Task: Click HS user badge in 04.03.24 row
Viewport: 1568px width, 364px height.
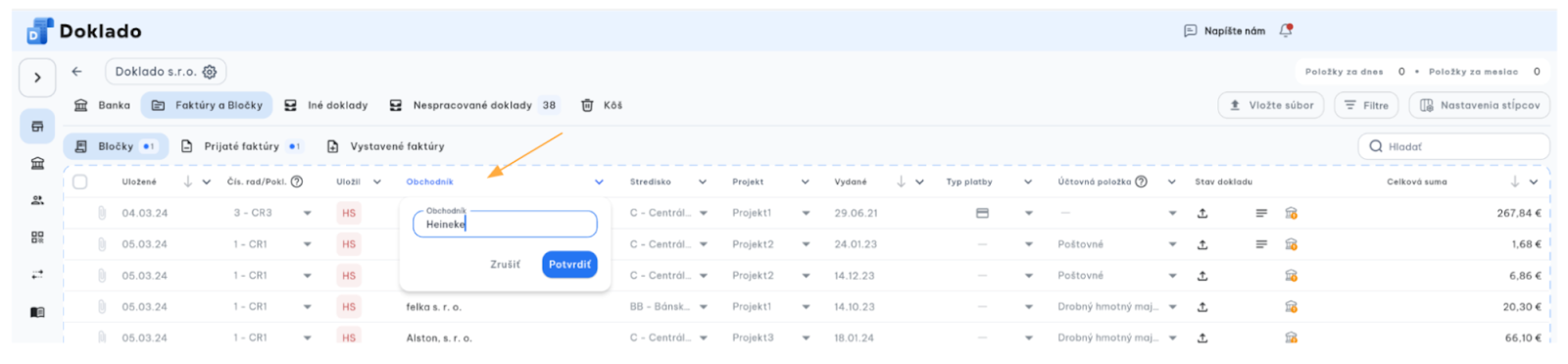Action: coord(349,213)
